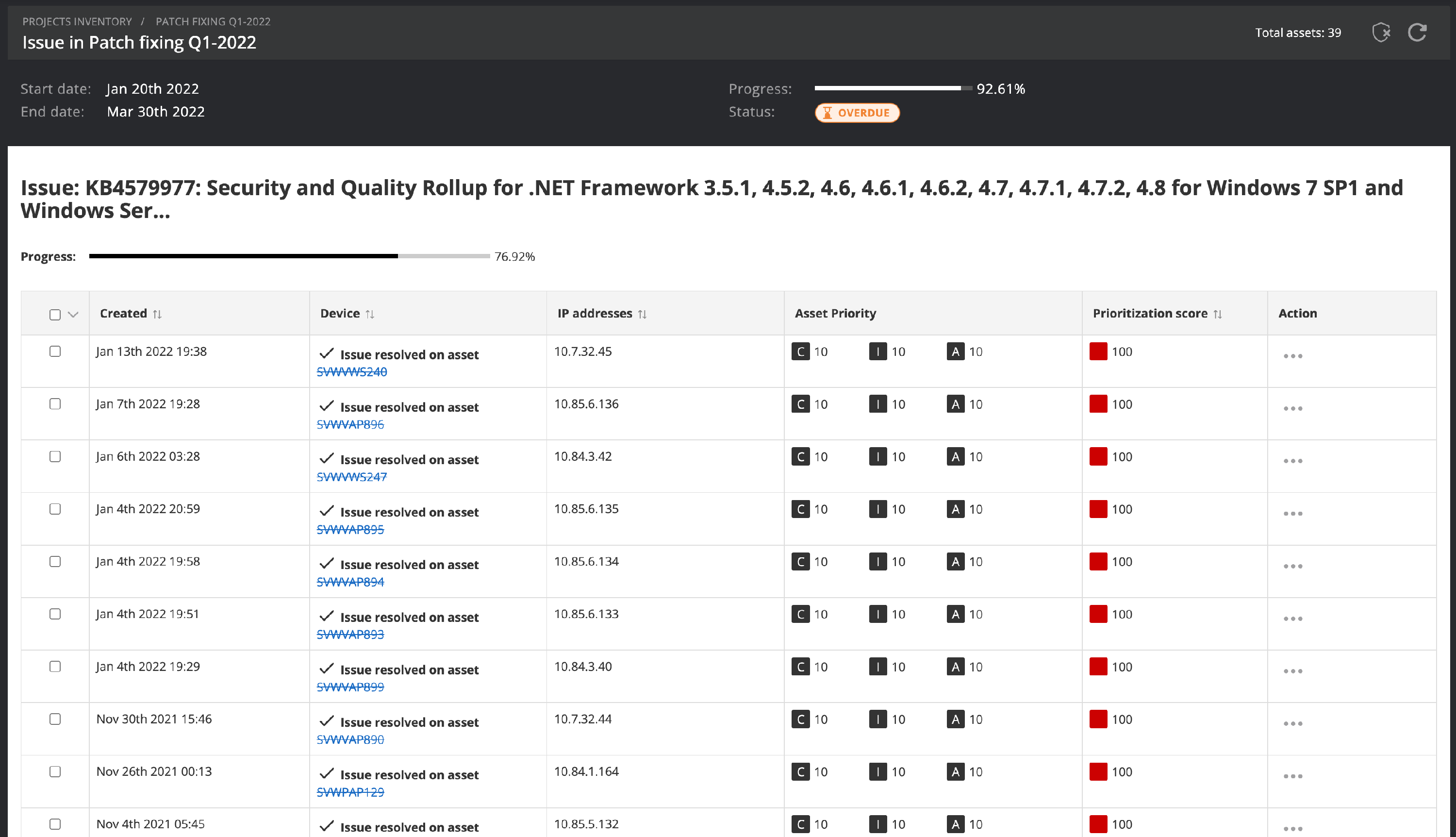Viewport: 1456px width, 837px height.
Task: Expand actions for Nov 26th 2021 row
Action: click(x=1292, y=776)
